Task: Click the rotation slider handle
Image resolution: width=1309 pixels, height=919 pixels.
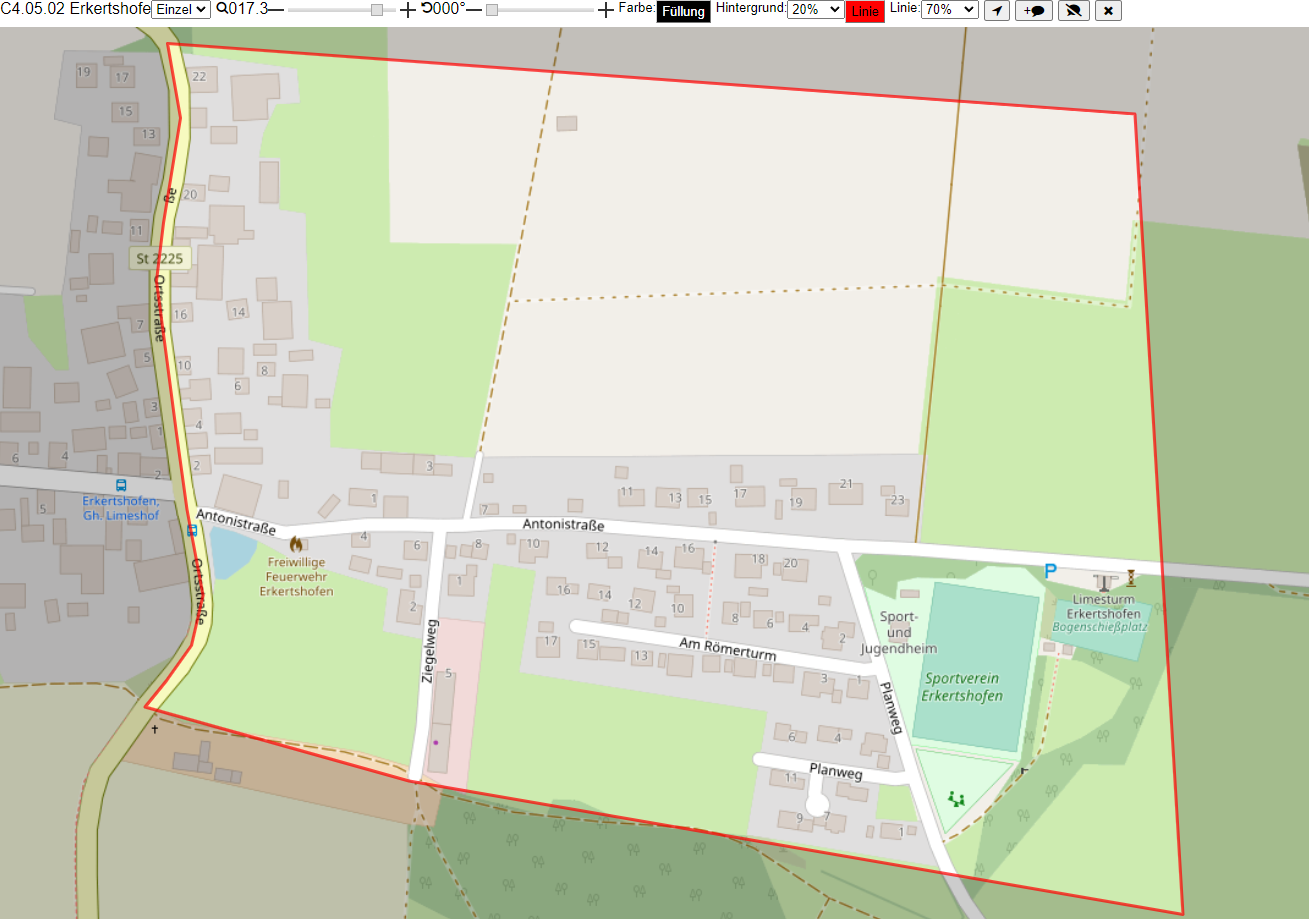Action: point(492,10)
